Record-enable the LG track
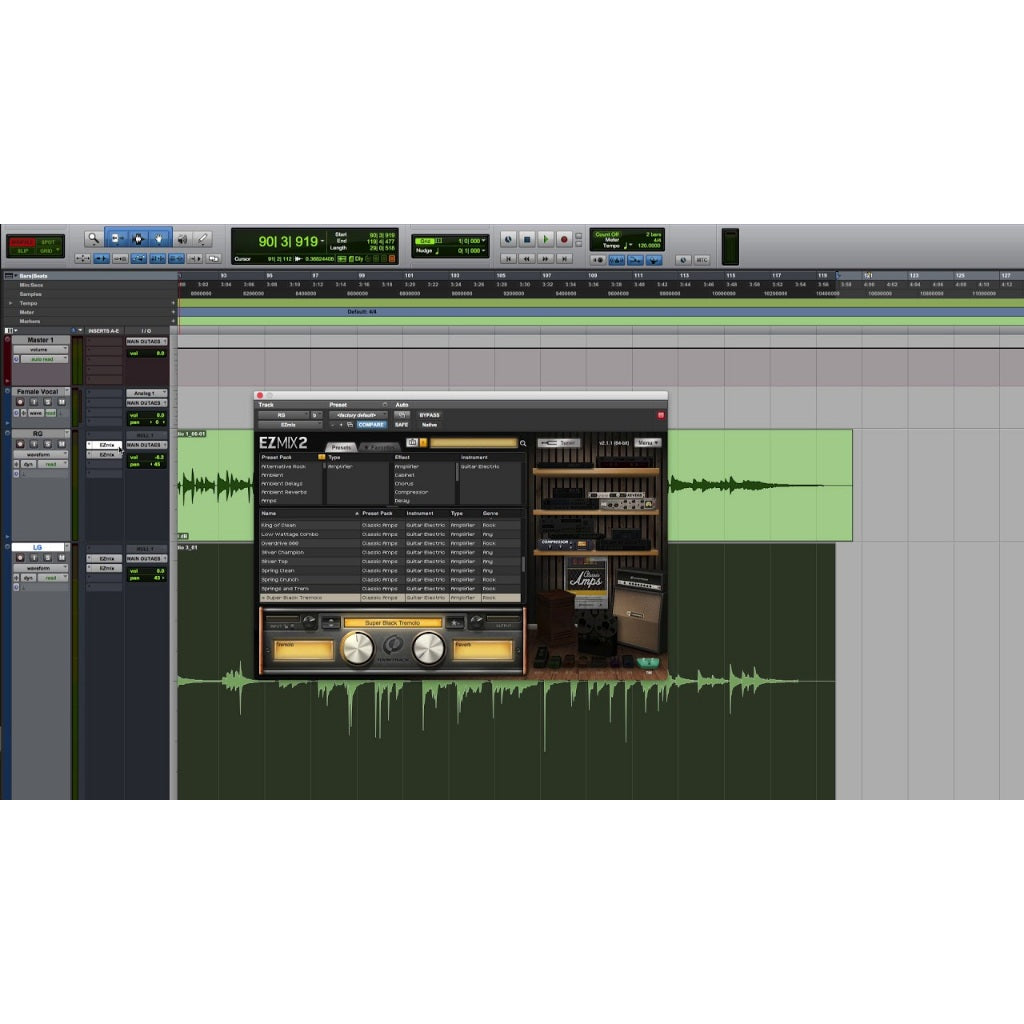 point(21,556)
